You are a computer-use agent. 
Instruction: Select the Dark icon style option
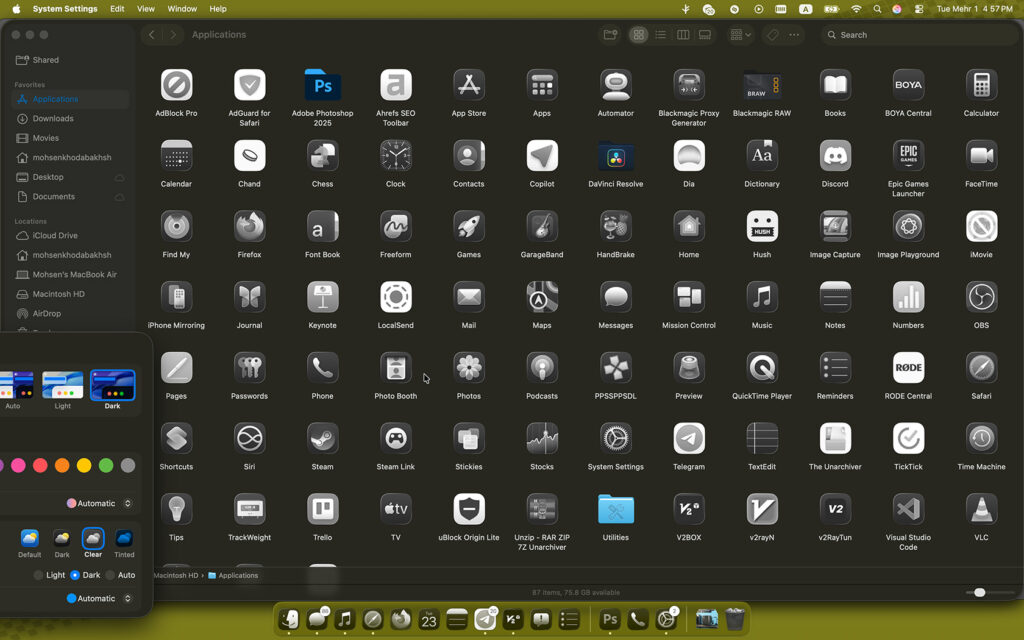click(x=61, y=538)
